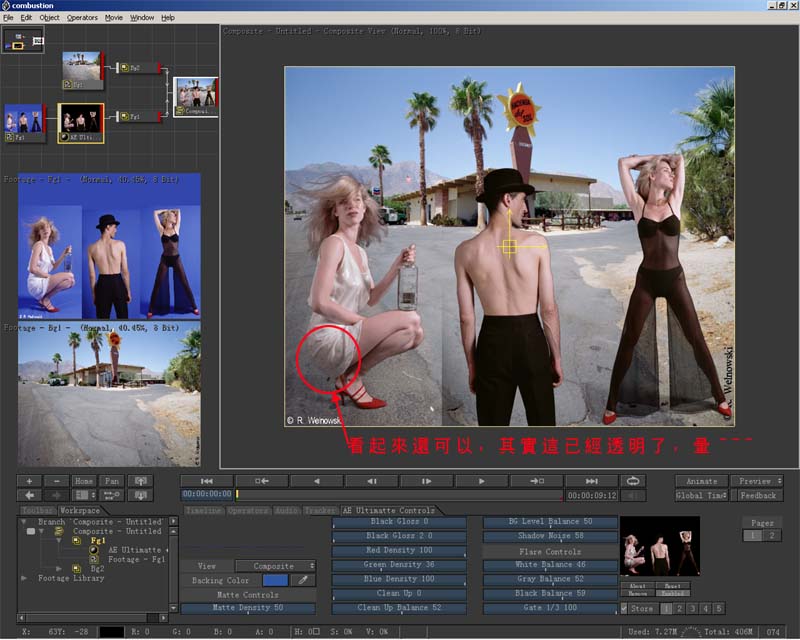The image size is (800, 640).
Task: Go to the first frame
Action: click(207, 481)
